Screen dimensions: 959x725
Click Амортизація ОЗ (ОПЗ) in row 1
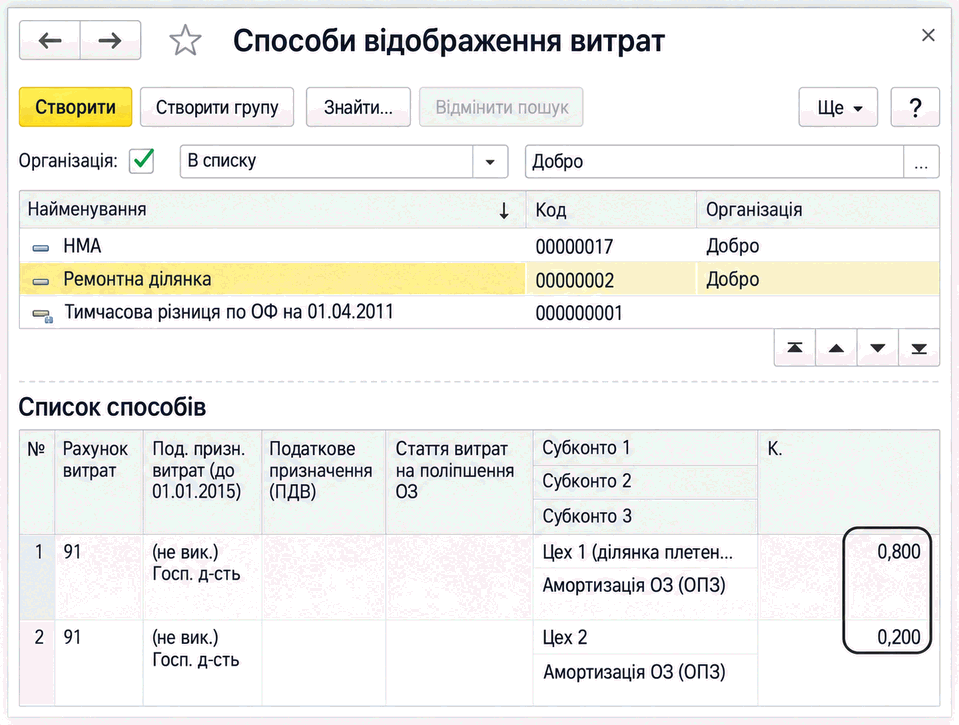tap(634, 586)
